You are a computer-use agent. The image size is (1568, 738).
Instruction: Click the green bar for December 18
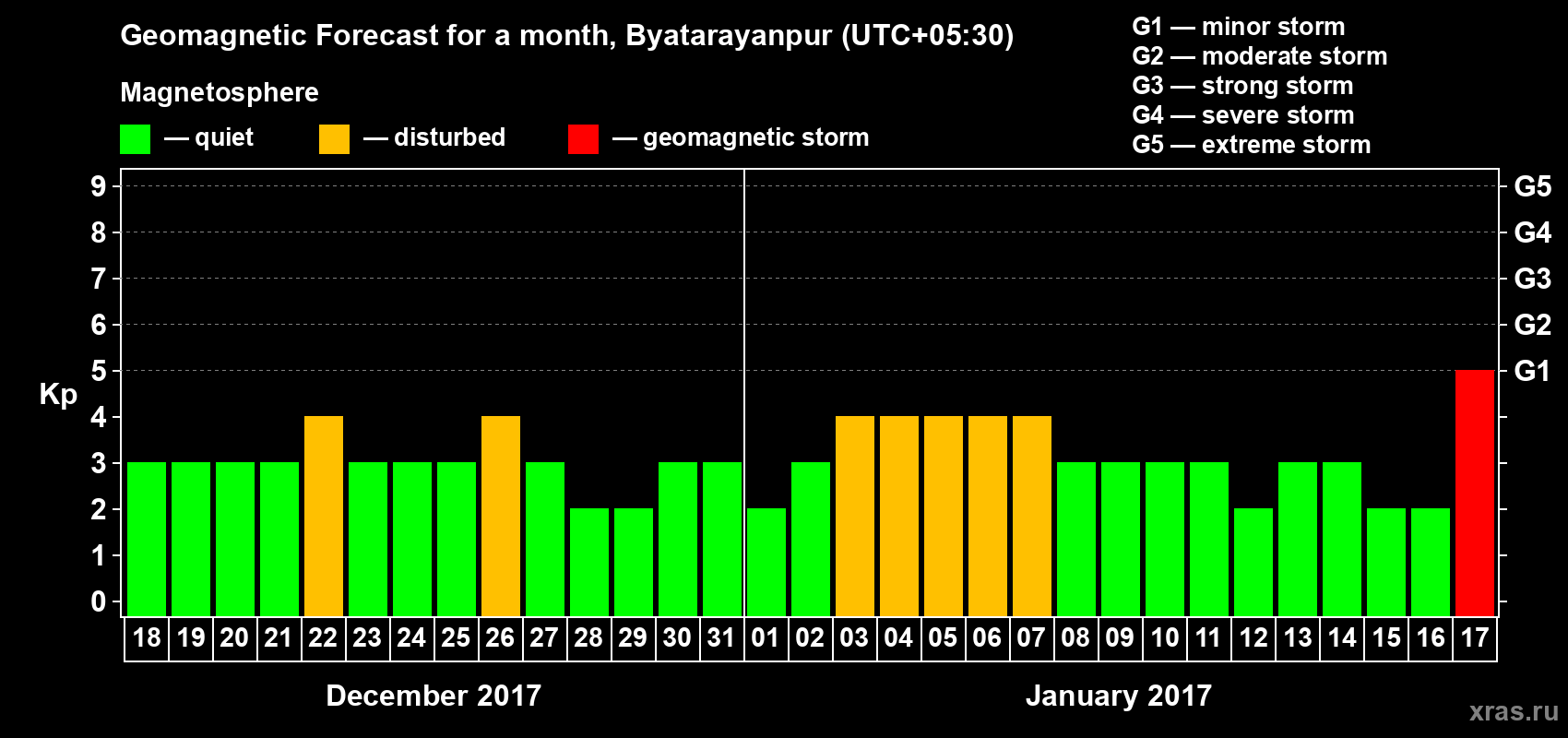tap(147, 539)
